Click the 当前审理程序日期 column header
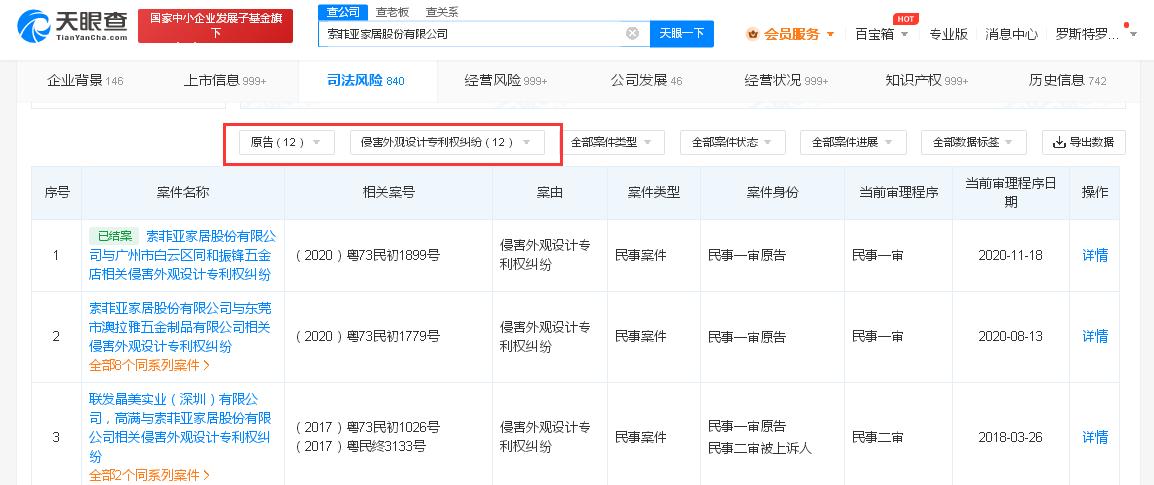The width and height of the screenshot is (1154, 485). (x=1010, y=192)
